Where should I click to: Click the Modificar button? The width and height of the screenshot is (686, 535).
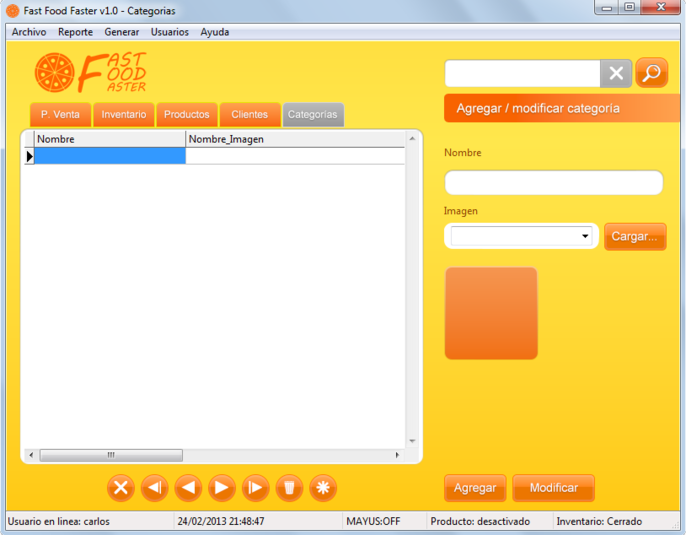point(553,488)
